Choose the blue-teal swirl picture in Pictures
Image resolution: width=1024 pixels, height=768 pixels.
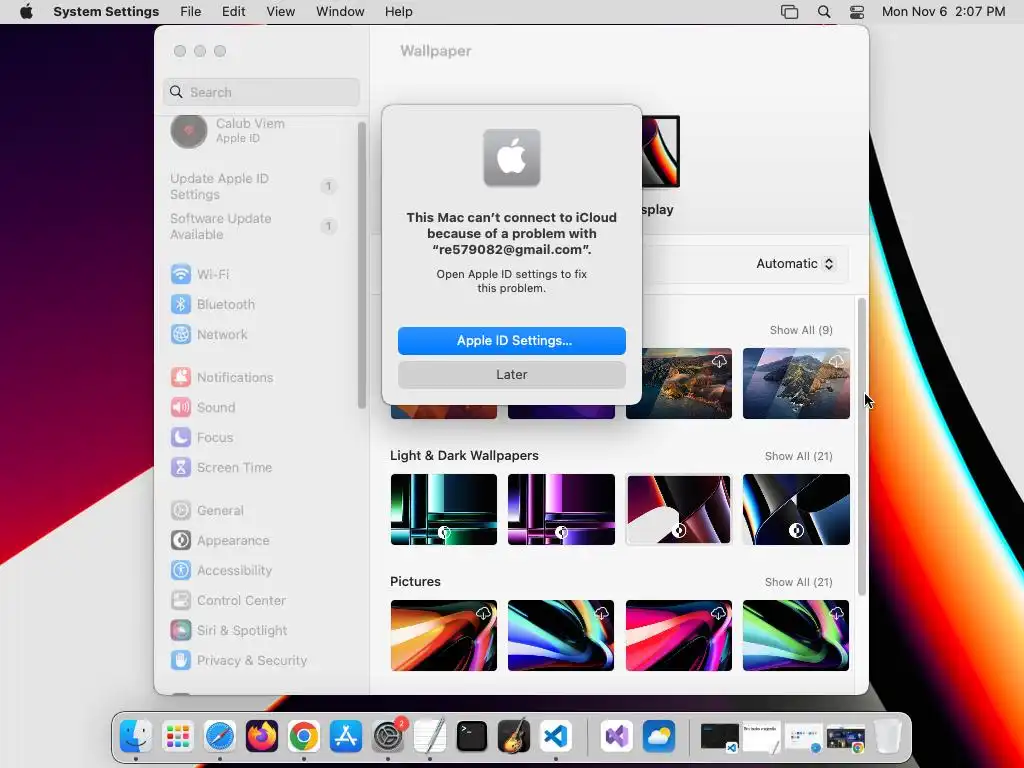pyautogui.click(x=561, y=635)
